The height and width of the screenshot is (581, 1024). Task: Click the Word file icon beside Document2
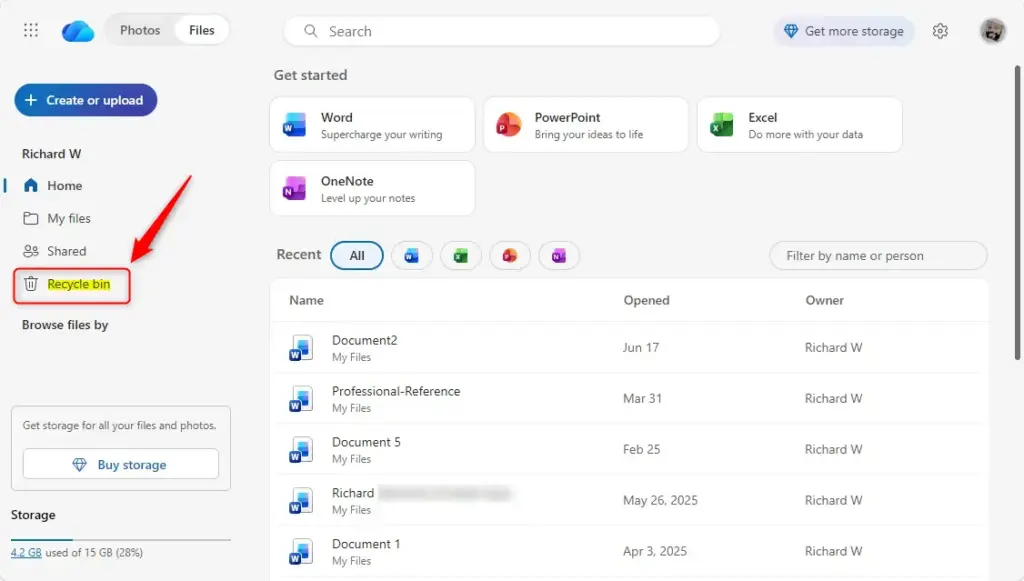pyautogui.click(x=301, y=348)
